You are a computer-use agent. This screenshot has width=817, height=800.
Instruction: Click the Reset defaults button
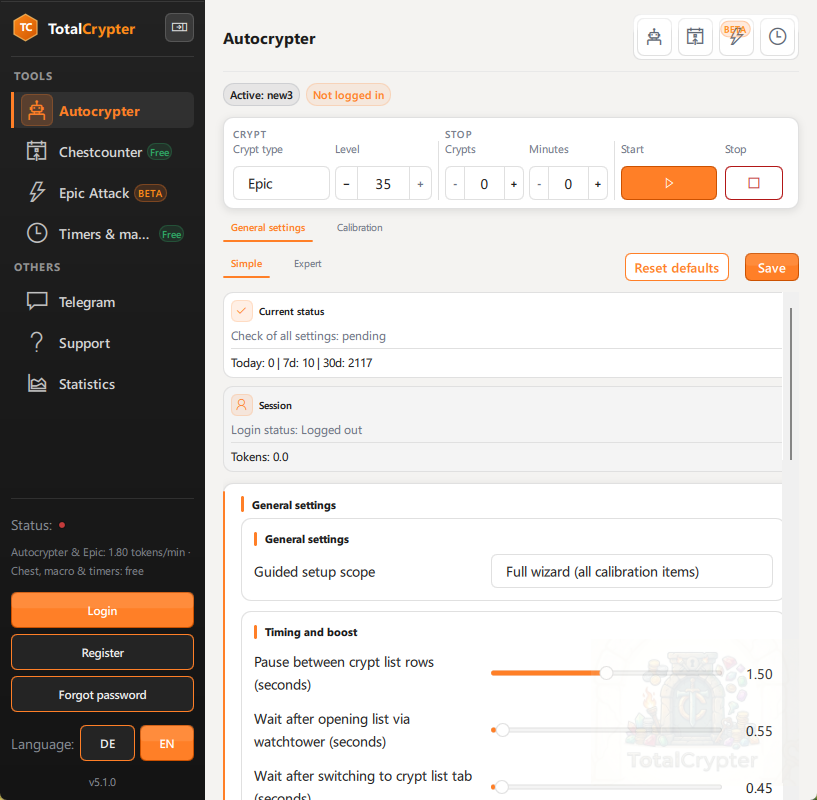tap(676, 267)
